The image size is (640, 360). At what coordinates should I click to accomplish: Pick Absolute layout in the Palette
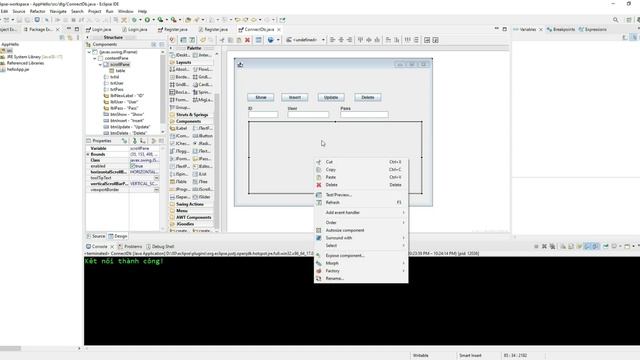(x=179, y=69)
